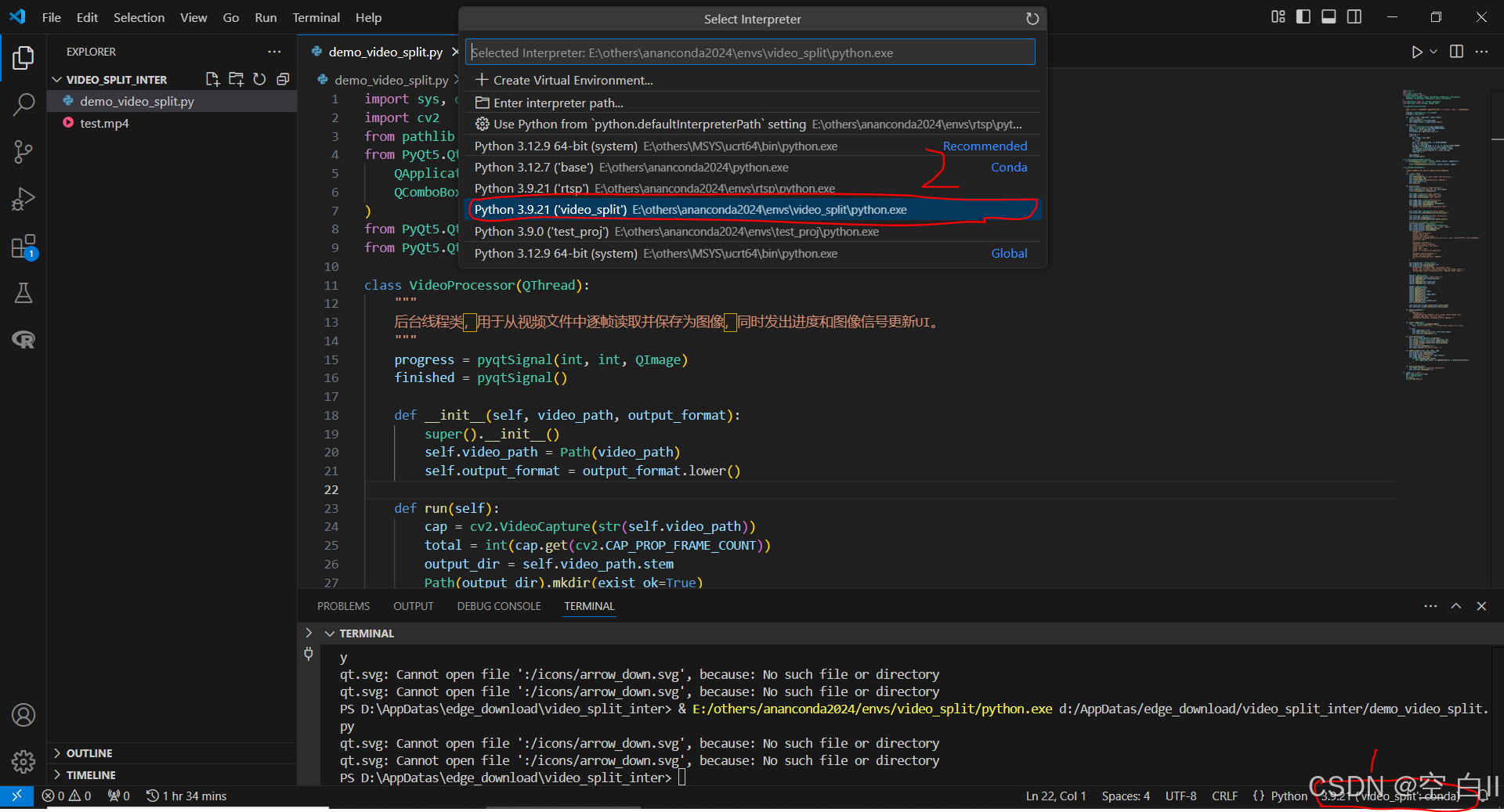Open the View menu
1504x812 pixels.
point(193,17)
